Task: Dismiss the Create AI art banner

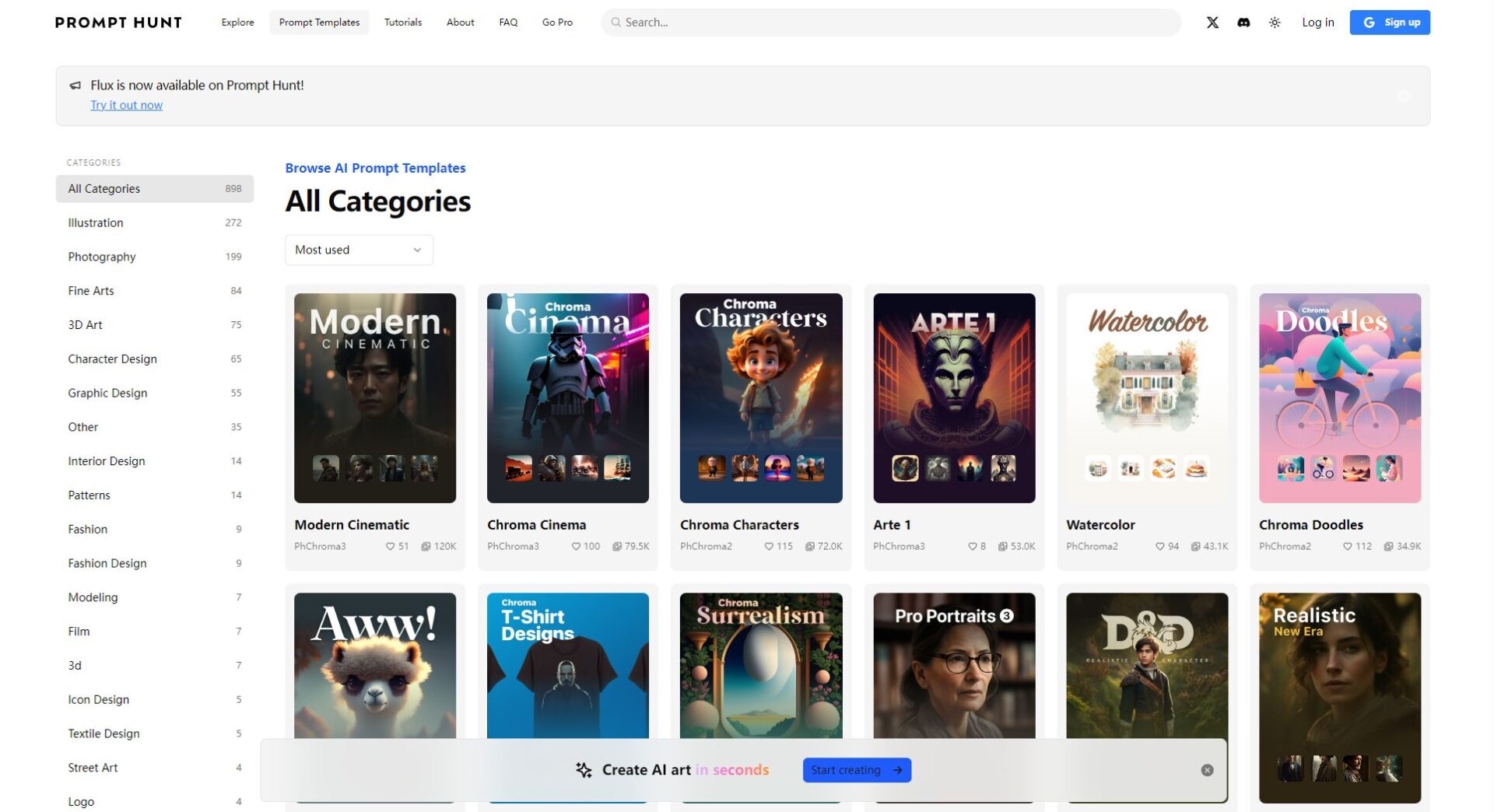Action: point(1207,770)
